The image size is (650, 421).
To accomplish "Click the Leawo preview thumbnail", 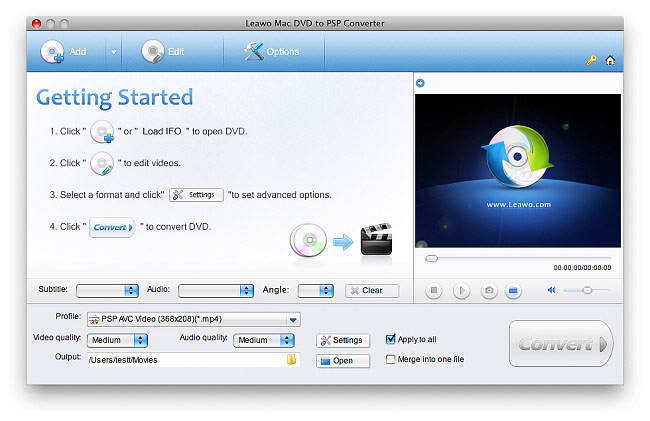I will click(x=518, y=171).
